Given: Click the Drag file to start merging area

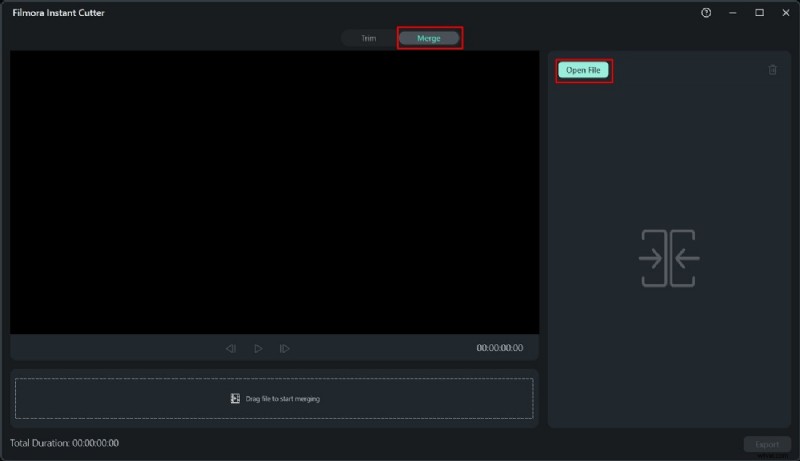Looking at the screenshot, I should tap(274, 398).
